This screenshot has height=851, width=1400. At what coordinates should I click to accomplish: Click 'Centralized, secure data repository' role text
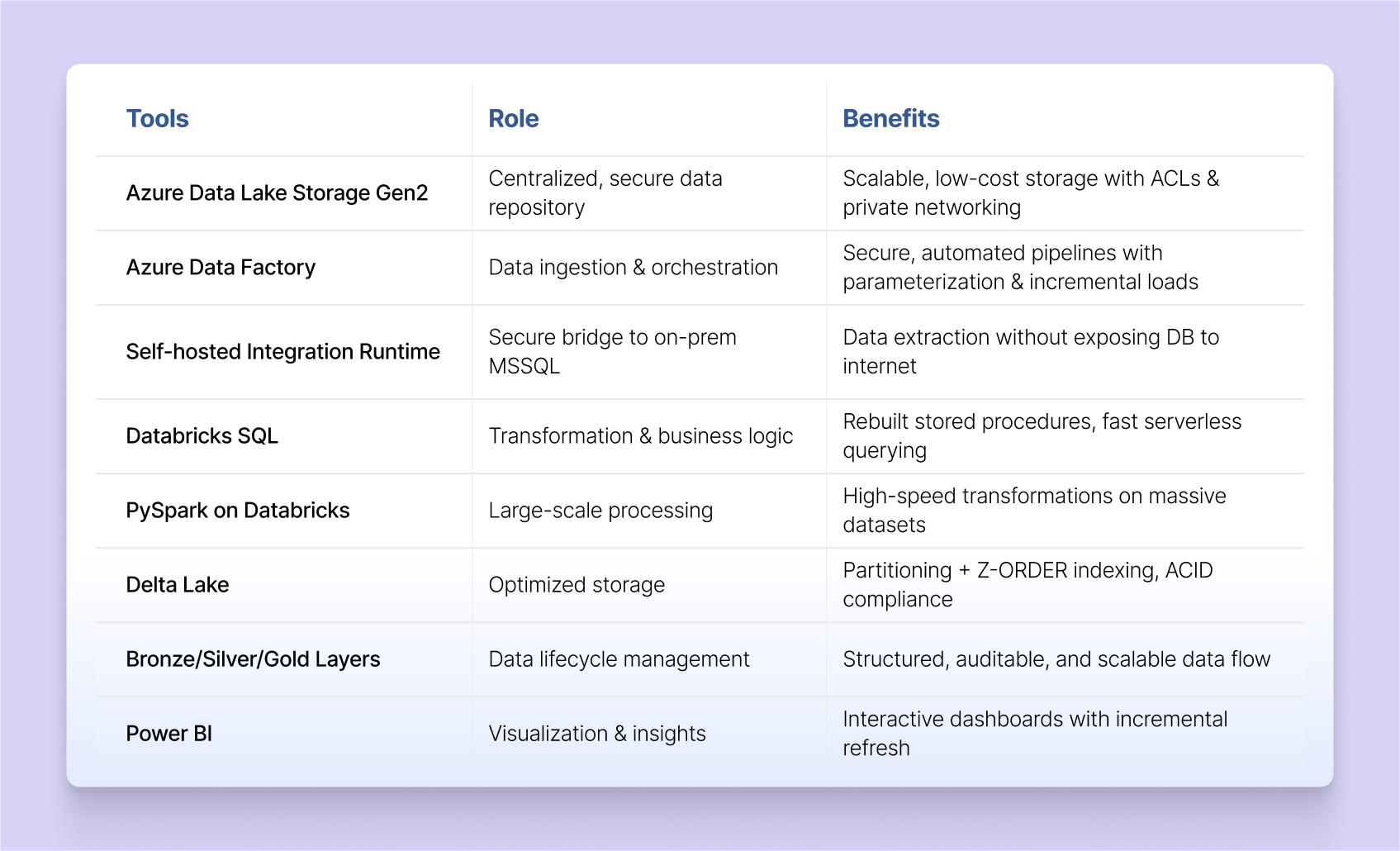[605, 193]
